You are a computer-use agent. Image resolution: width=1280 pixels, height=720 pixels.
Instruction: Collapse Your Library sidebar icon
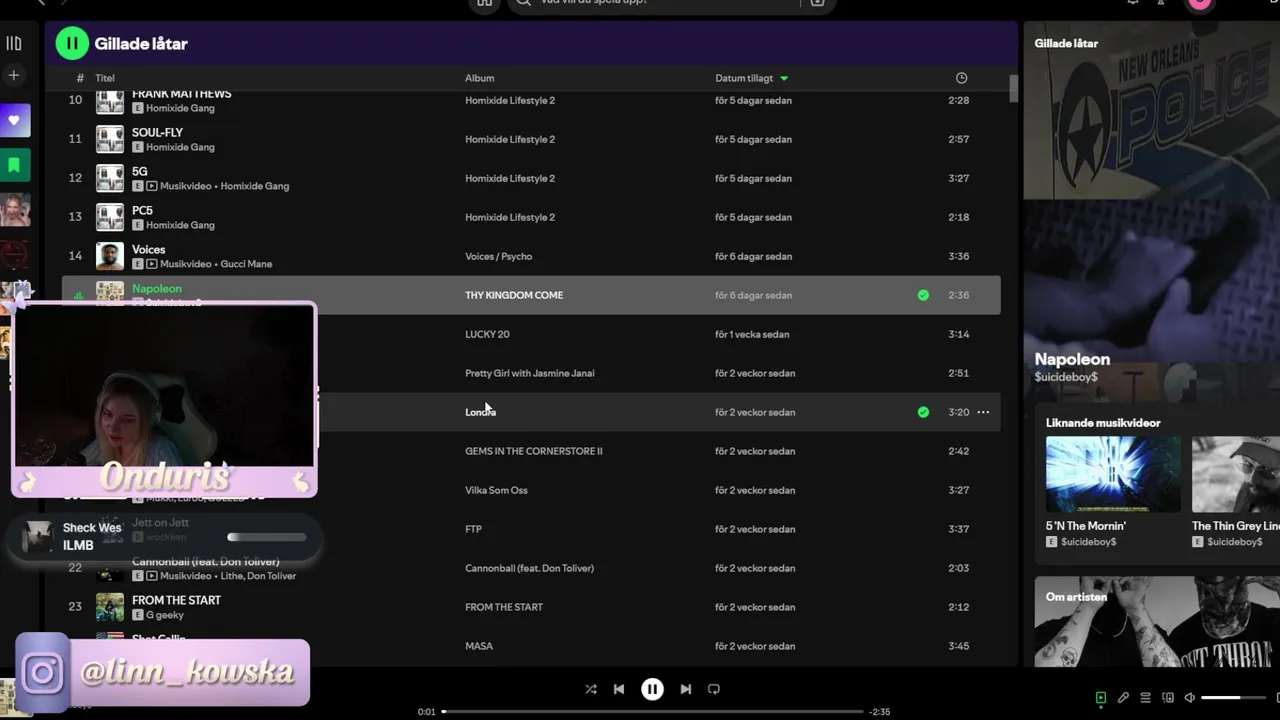pyautogui.click(x=14, y=43)
